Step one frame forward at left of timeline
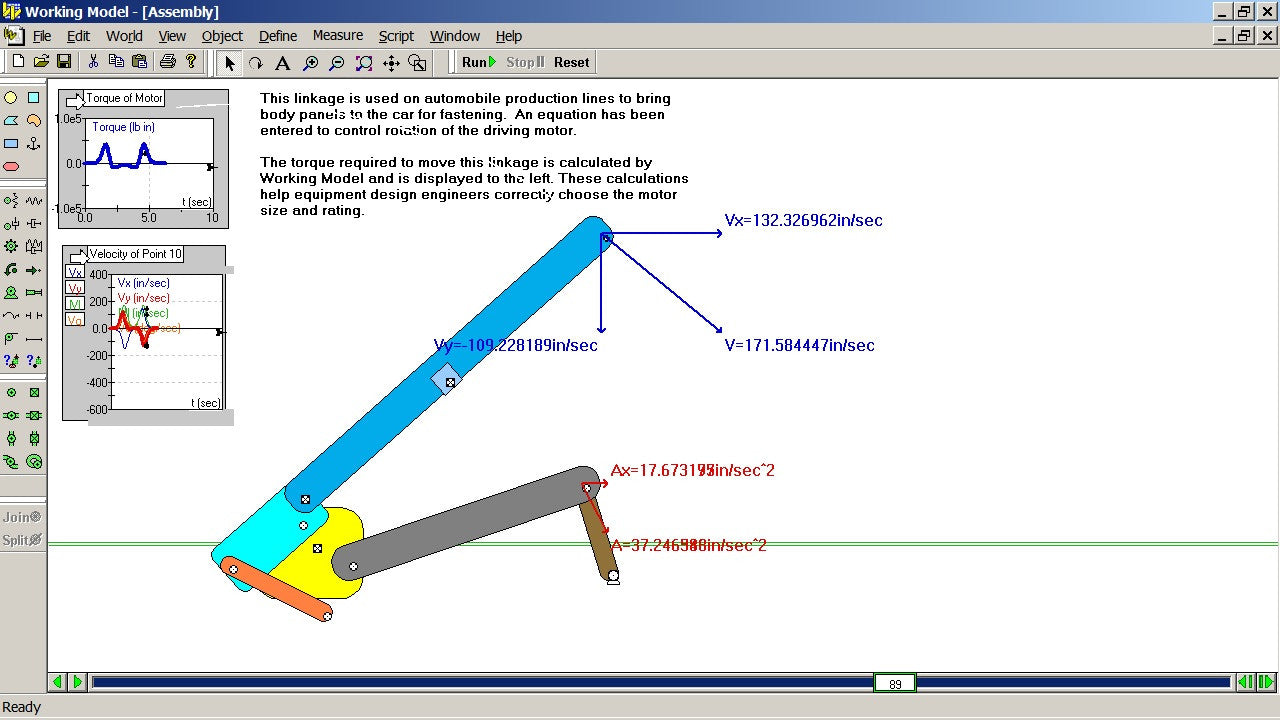 tap(77, 682)
